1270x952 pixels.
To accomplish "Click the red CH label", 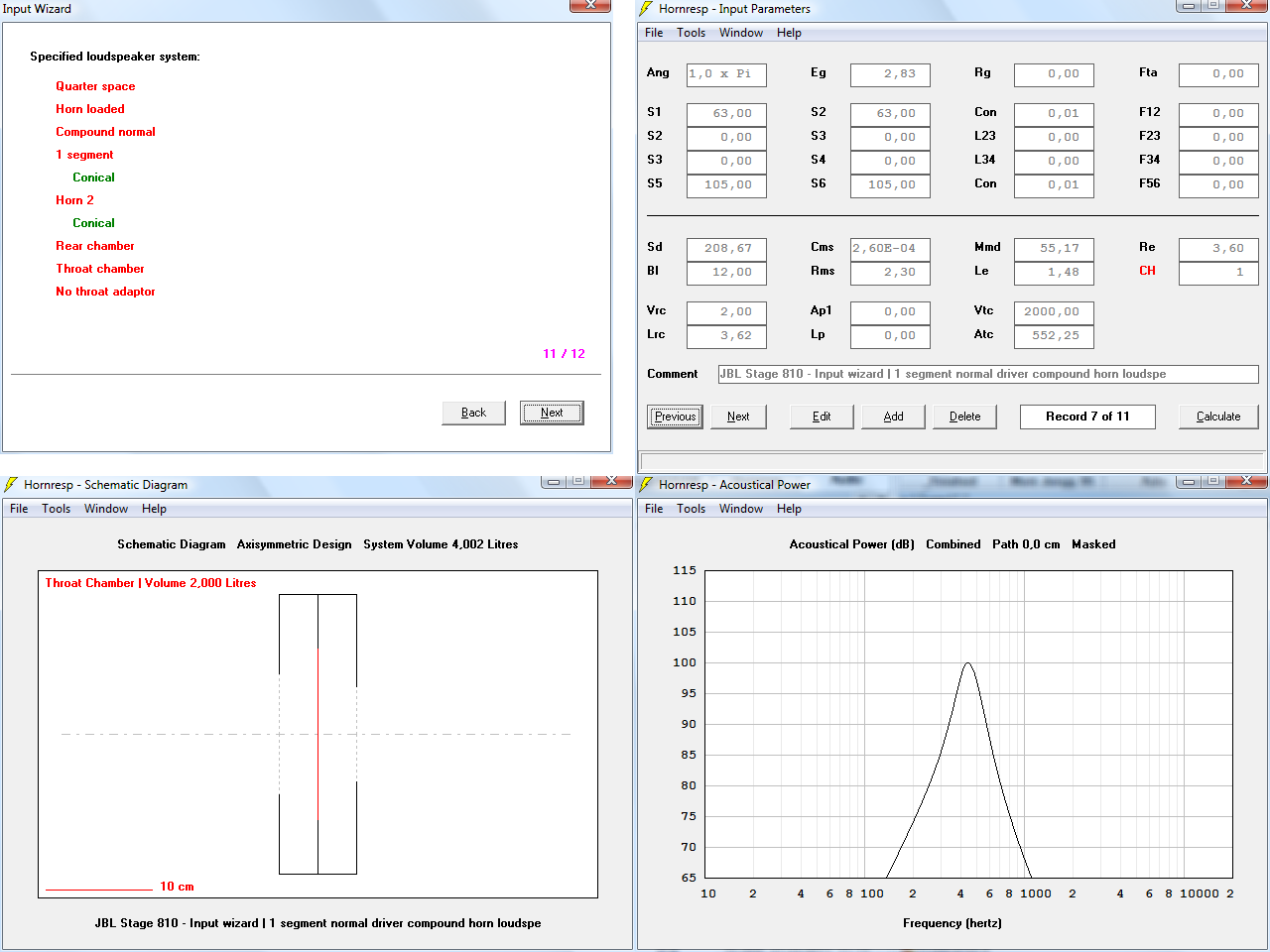I will pyautogui.click(x=1147, y=271).
